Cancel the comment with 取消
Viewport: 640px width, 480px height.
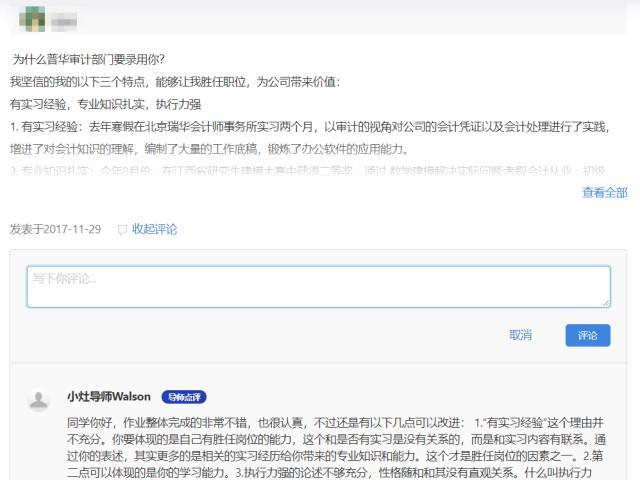pyautogui.click(x=520, y=335)
